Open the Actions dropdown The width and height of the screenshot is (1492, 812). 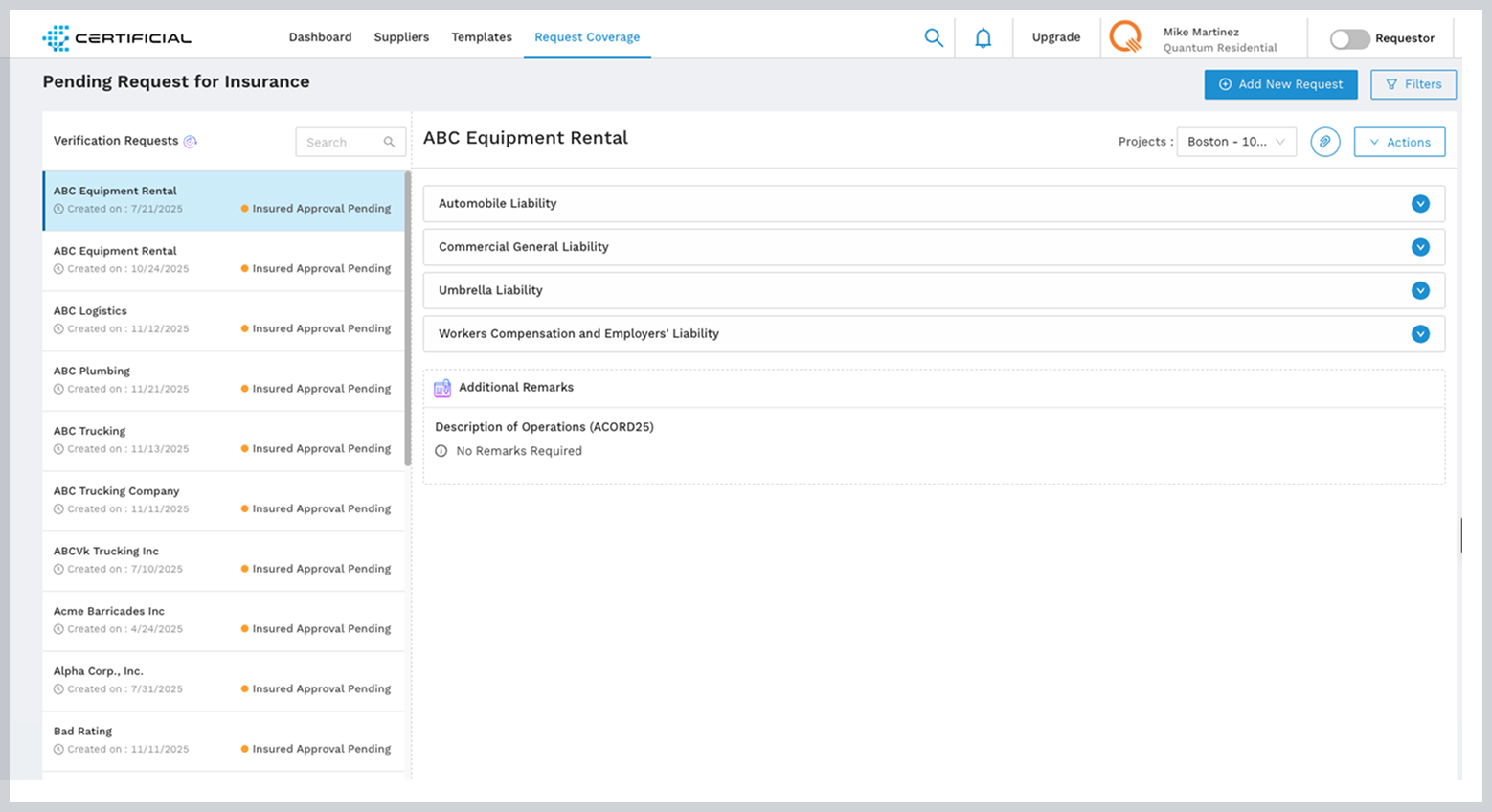(x=1399, y=142)
